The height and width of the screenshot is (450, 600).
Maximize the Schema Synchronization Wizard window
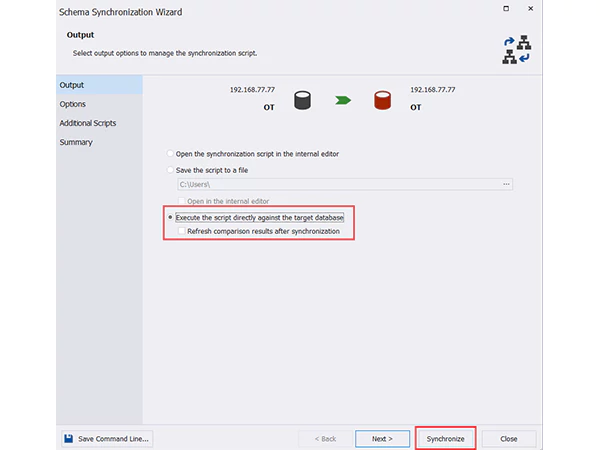[x=506, y=8]
